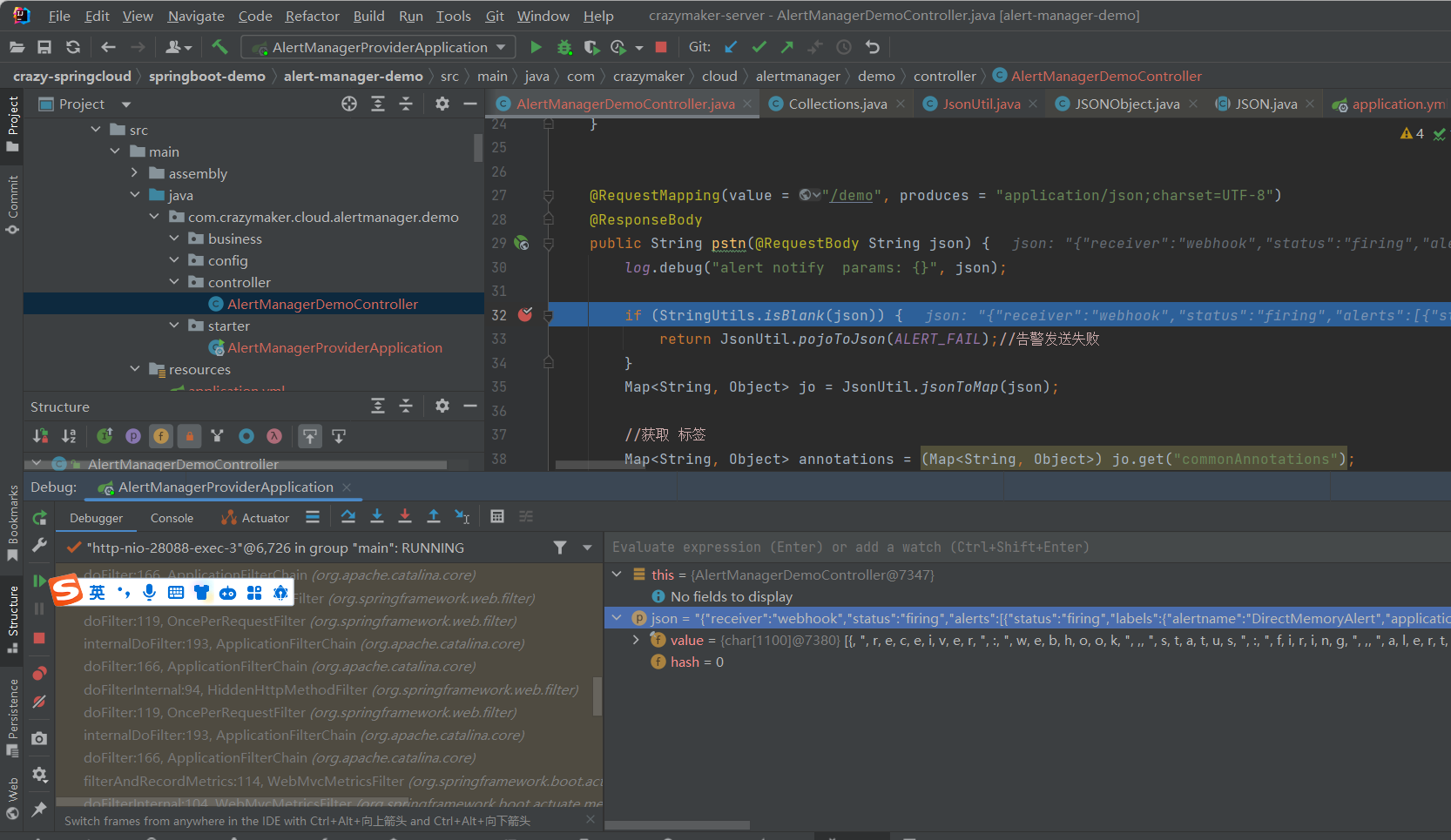This screenshot has width=1451, height=840.
Task: Collapse the controller package
Action: coord(174,282)
